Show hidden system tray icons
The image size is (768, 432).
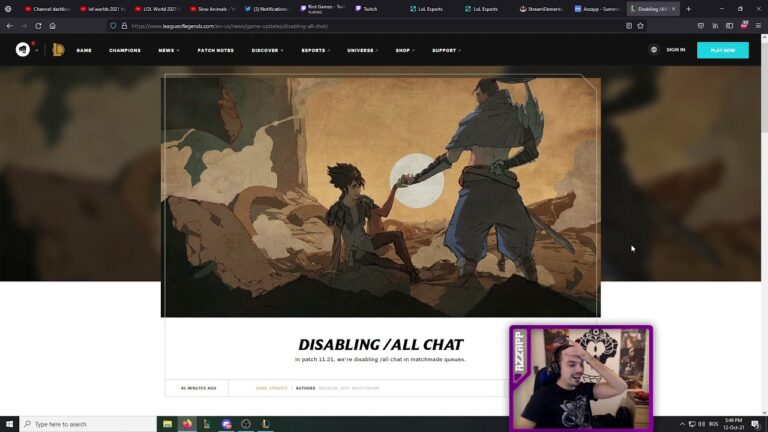click(x=682, y=424)
